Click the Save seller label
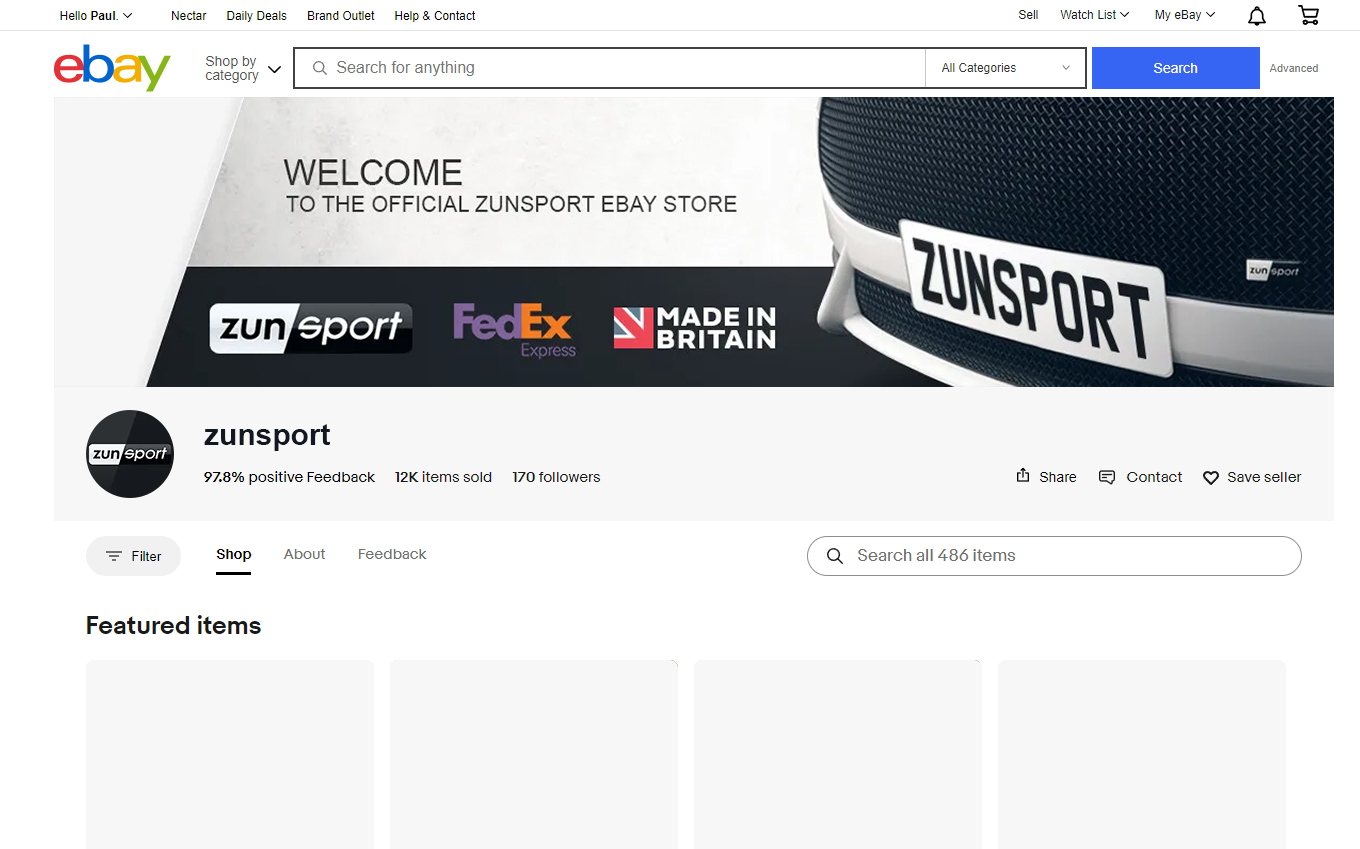The height and width of the screenshot is (849, 1360). pyautogui.click(x=1264, y=477)
